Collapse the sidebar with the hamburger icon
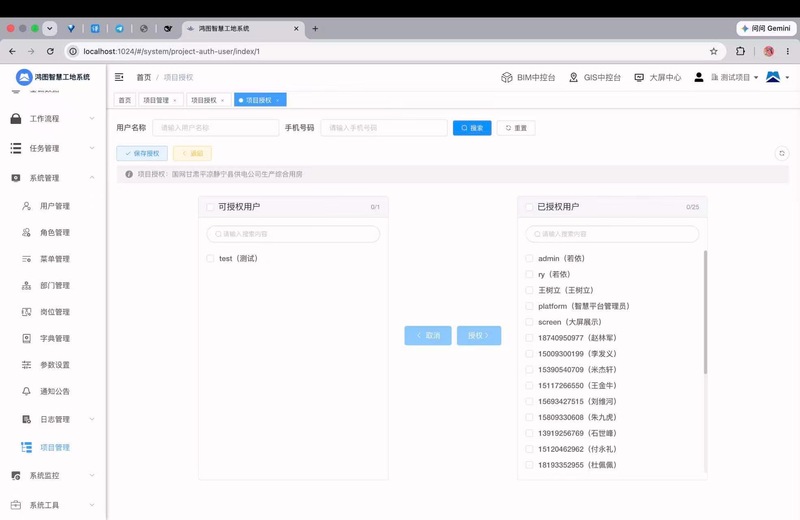The image size is (800, 520). pyautogui.click(x=119, y=77)
